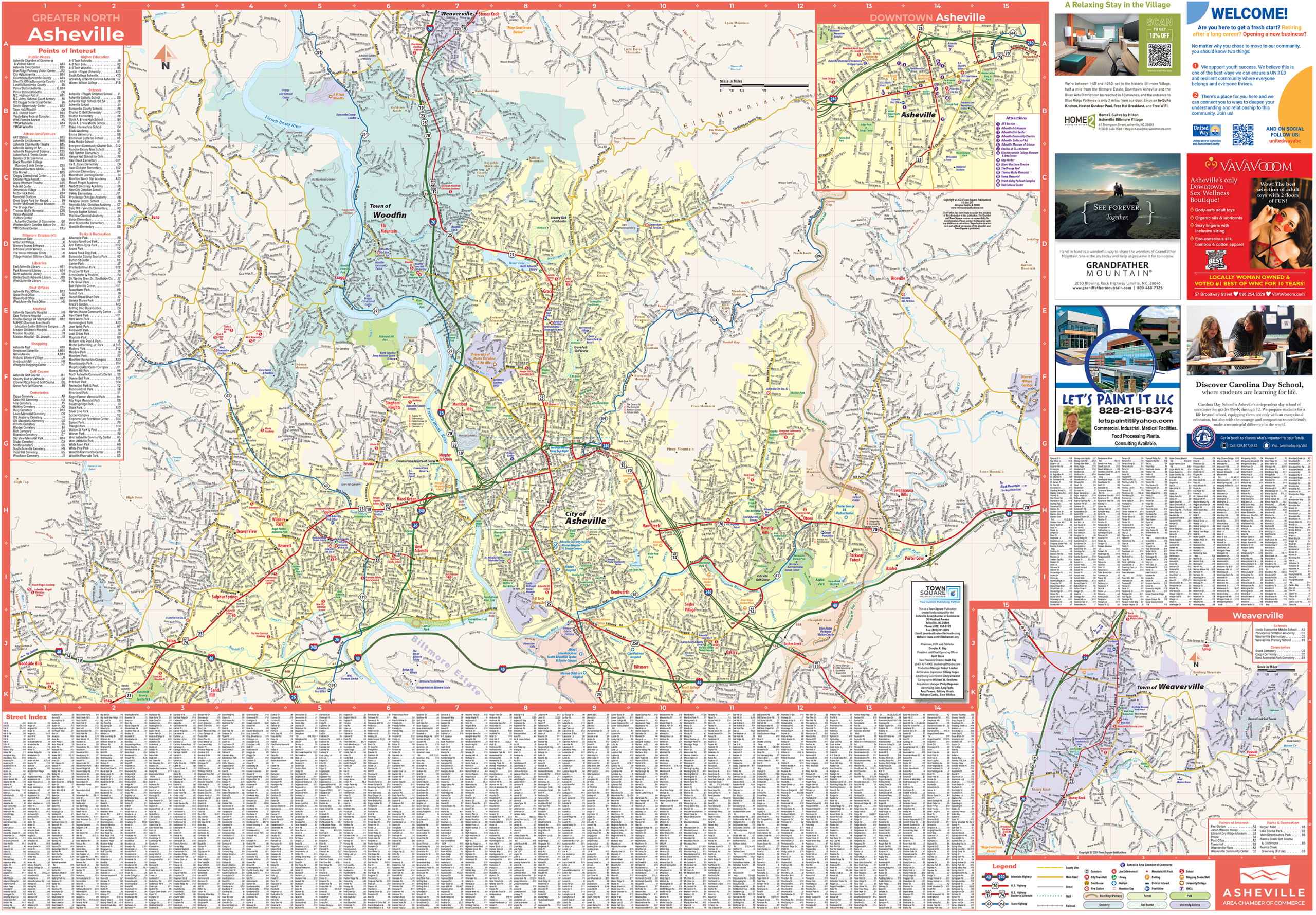Click the Blue Ridge Parkway legend swatch
Screen dimensions: 1316x915
coord(1104,896)
